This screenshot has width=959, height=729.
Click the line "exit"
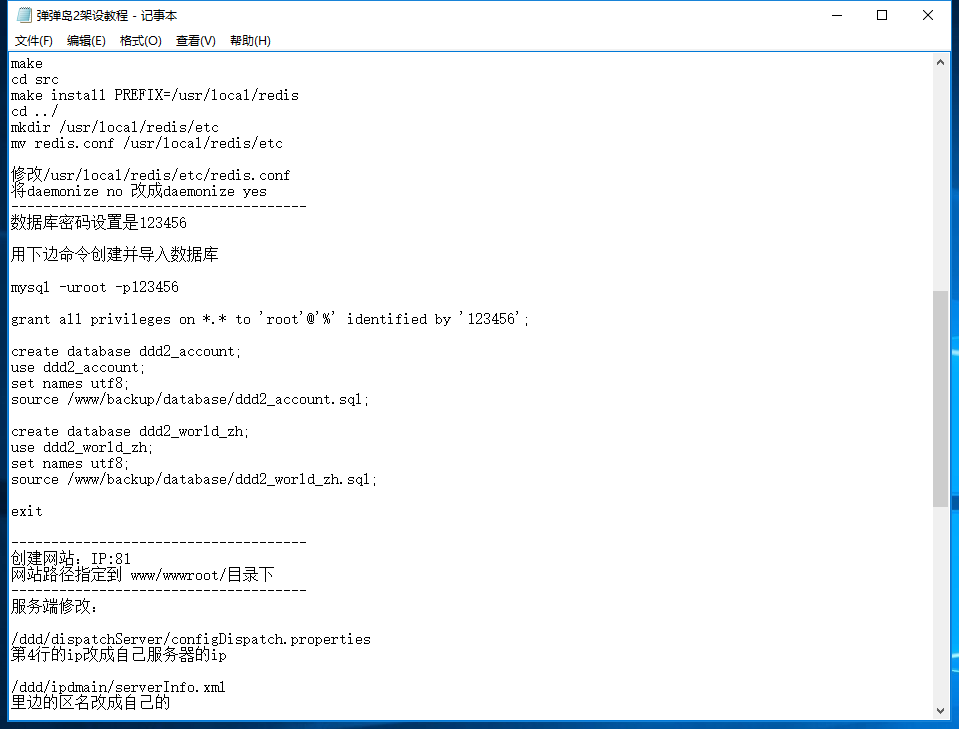click(x=27, y=511)
